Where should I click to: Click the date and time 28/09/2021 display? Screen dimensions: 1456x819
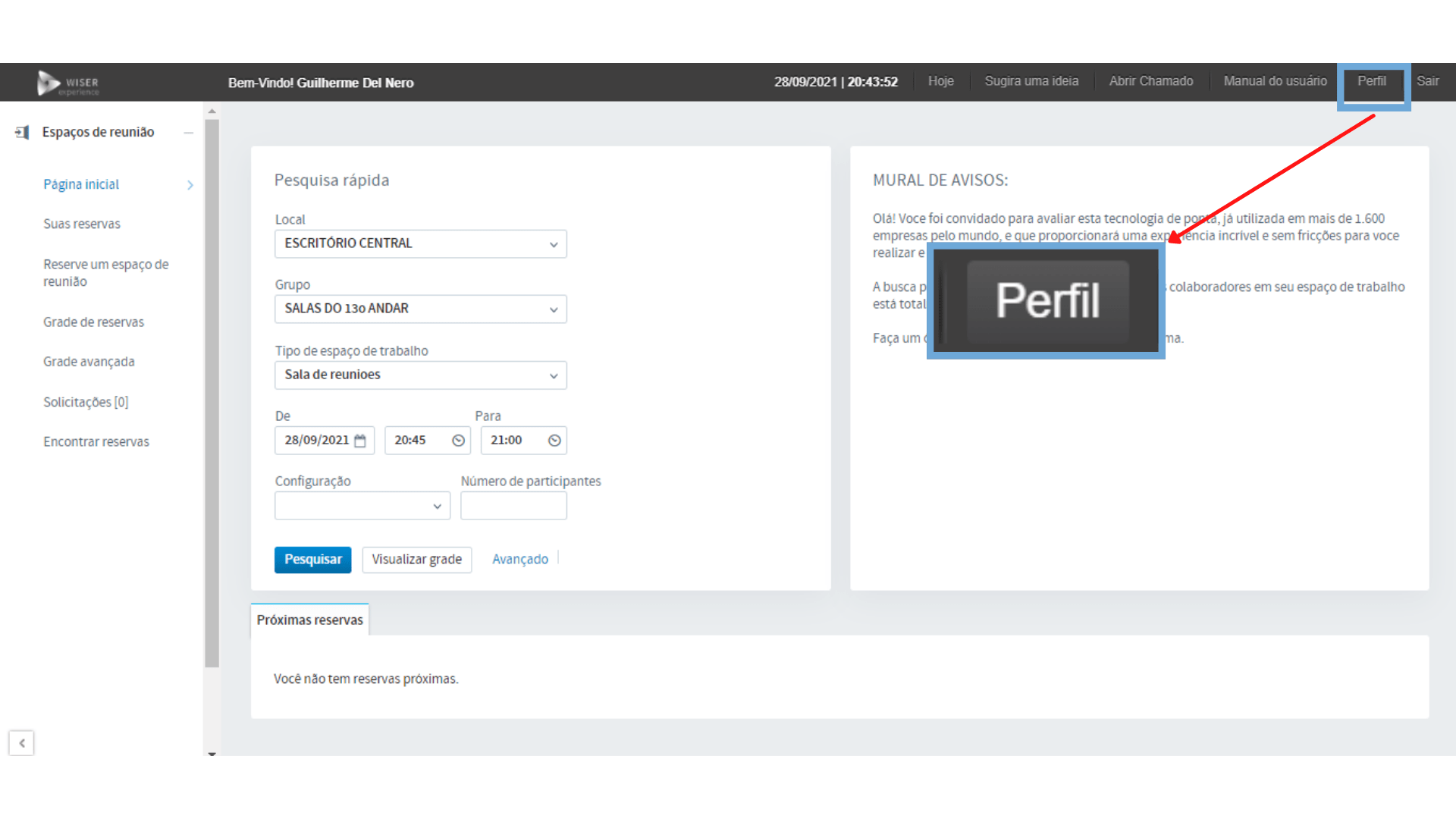coord(836,82)
